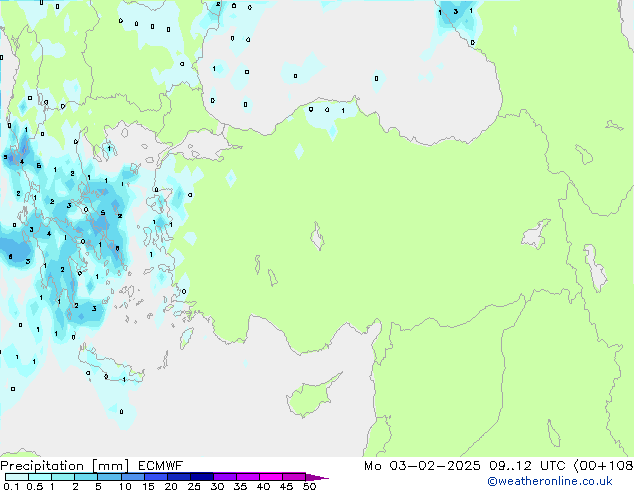Screen dimensions: 634x490
Task: Pick the 10–15 mm legend swatch
Action: [132, 477]
